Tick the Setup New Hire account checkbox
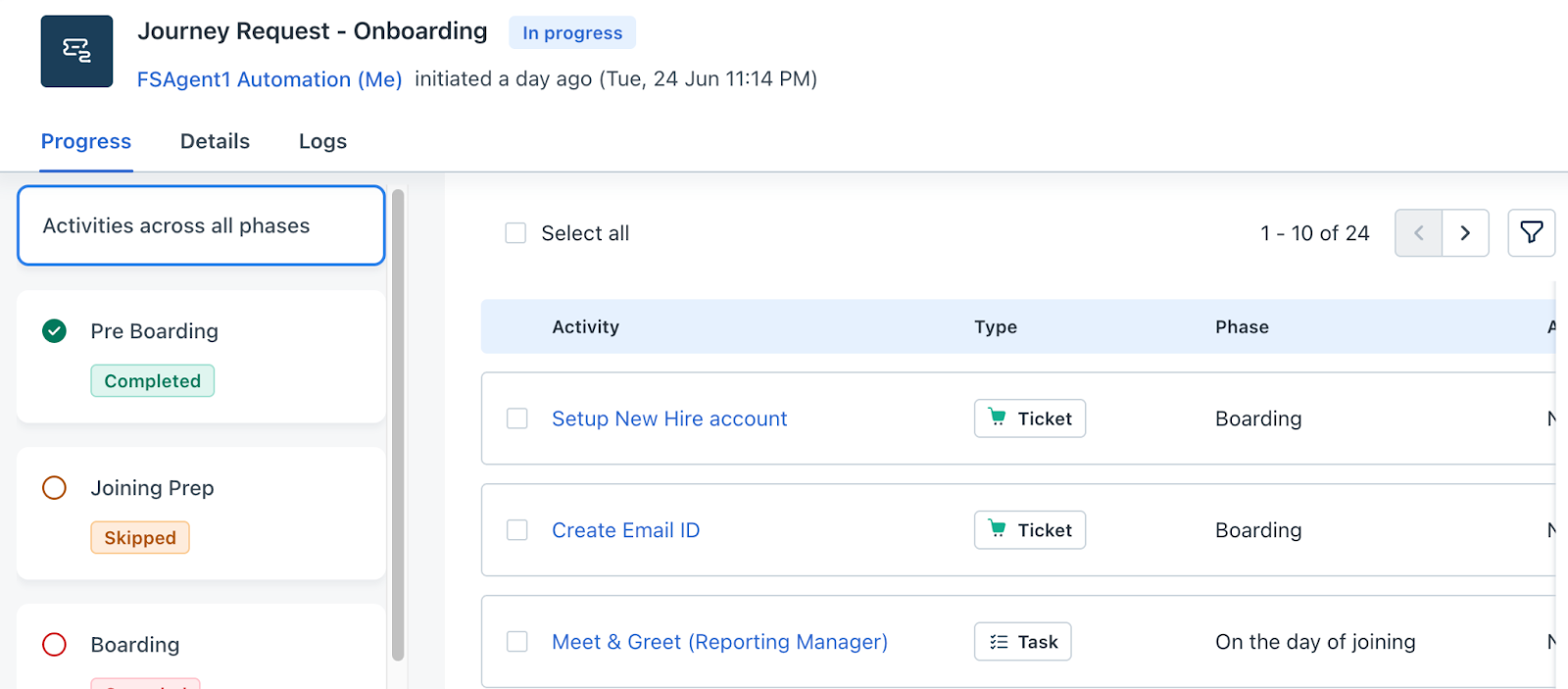Screen dimensions: 1568x689 [x=517, y=418]
